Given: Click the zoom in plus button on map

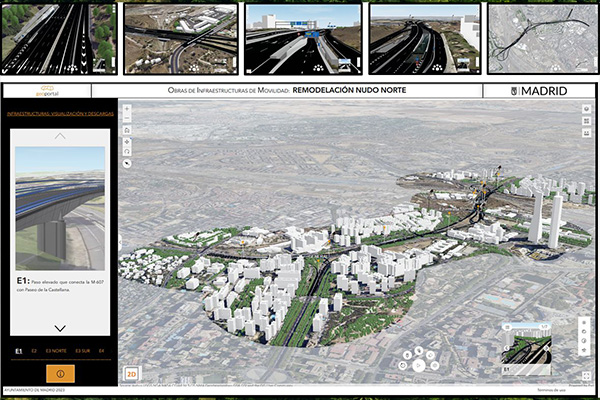Looking at the screenshot, I should pos(127,109).
